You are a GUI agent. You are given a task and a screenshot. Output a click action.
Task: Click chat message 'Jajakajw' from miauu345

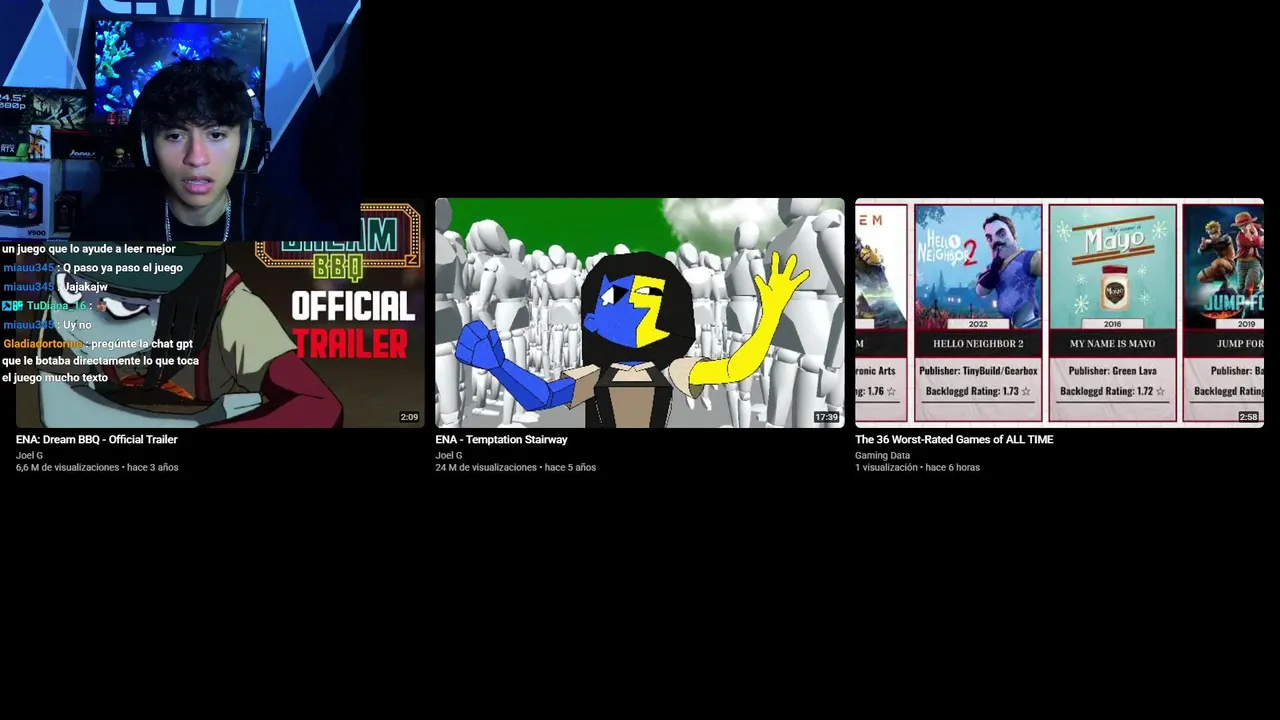pos(86,287)
